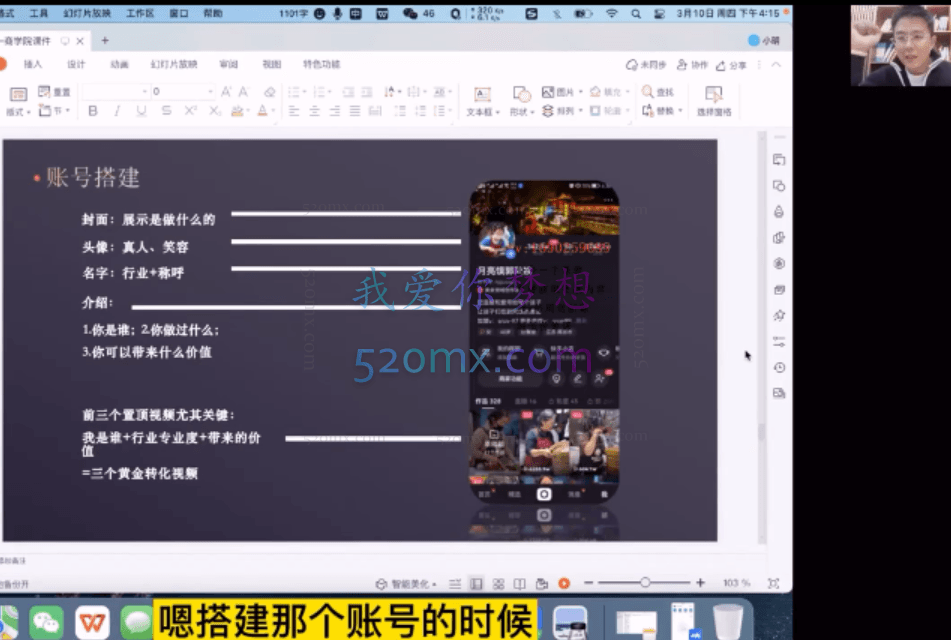Toggle italic formatting

pyautogui.click(x=117, y=111)
